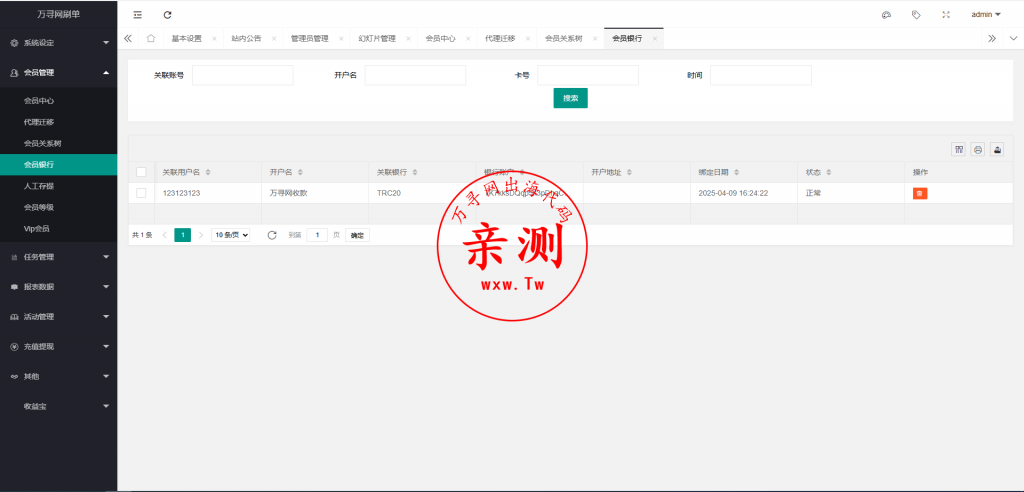1024x492 pixels.
Task: Open 会员等级 in the sidebar
Action: tap(59, 207)
